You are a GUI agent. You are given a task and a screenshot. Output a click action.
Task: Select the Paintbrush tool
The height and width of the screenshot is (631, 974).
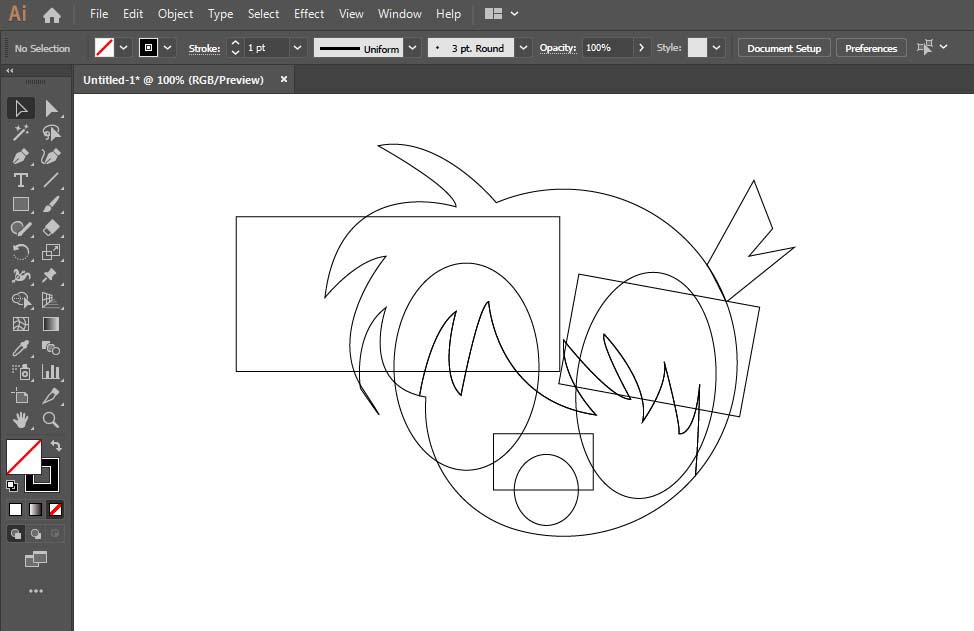point(51,204)
